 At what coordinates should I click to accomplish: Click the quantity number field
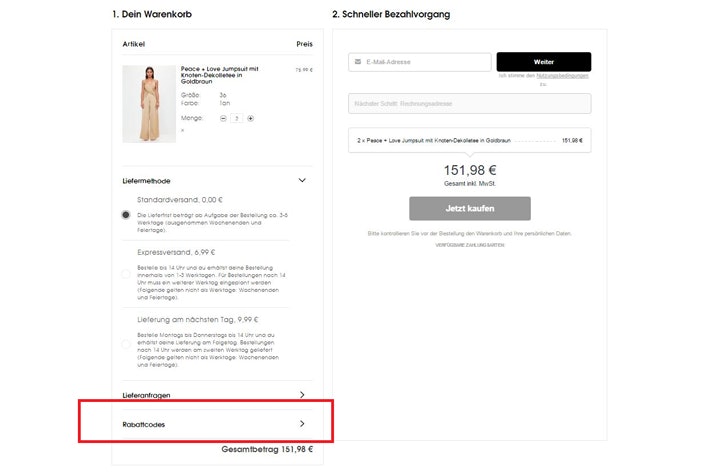(x=237, y=118)
